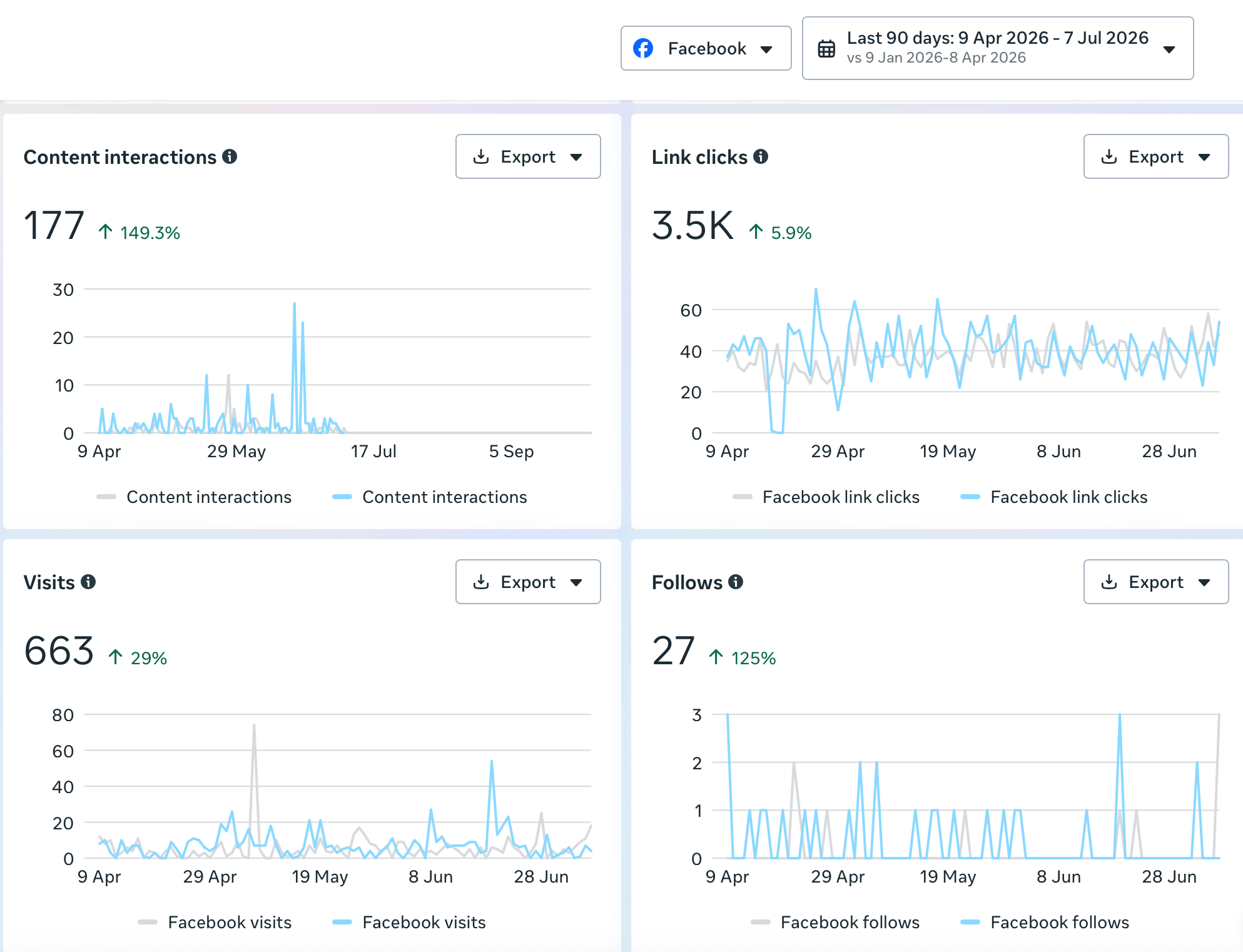
Task: Export Follows data
Action: click(x=1156, y=582)
